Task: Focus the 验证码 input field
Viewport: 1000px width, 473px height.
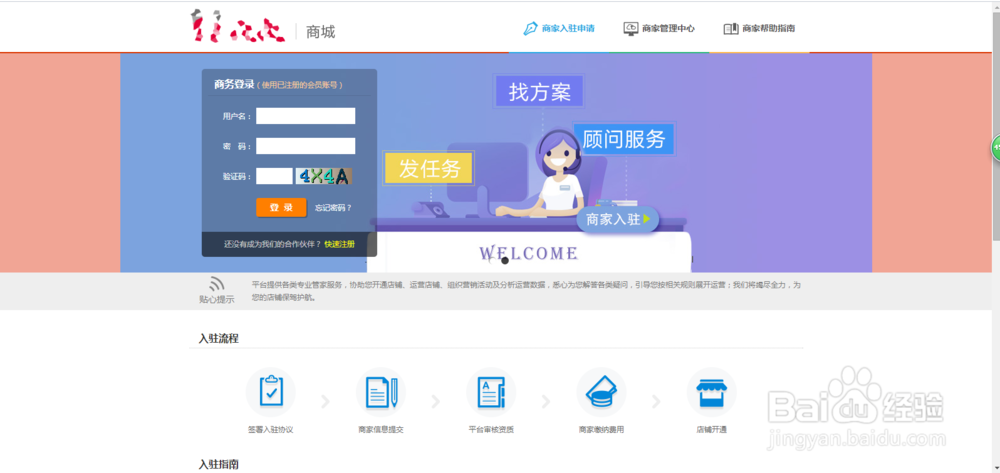Action: tap(274, 176)
